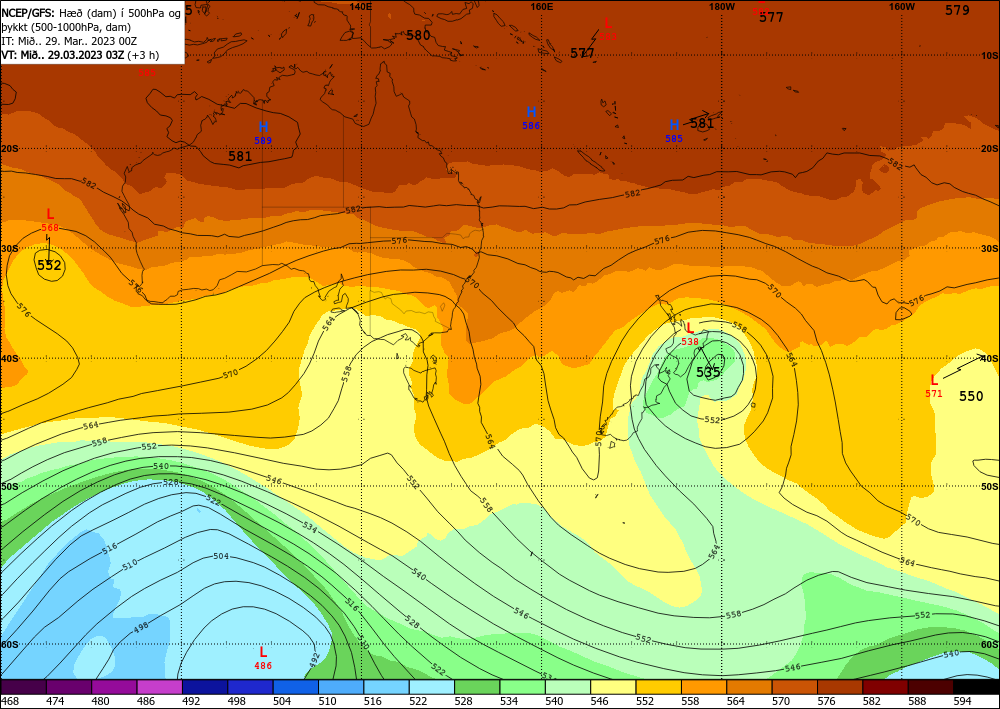This screenshot has width=1000, height=709.
Task: Pick the legend swatch between 540 and 546
Action: [x=568, y=687]
